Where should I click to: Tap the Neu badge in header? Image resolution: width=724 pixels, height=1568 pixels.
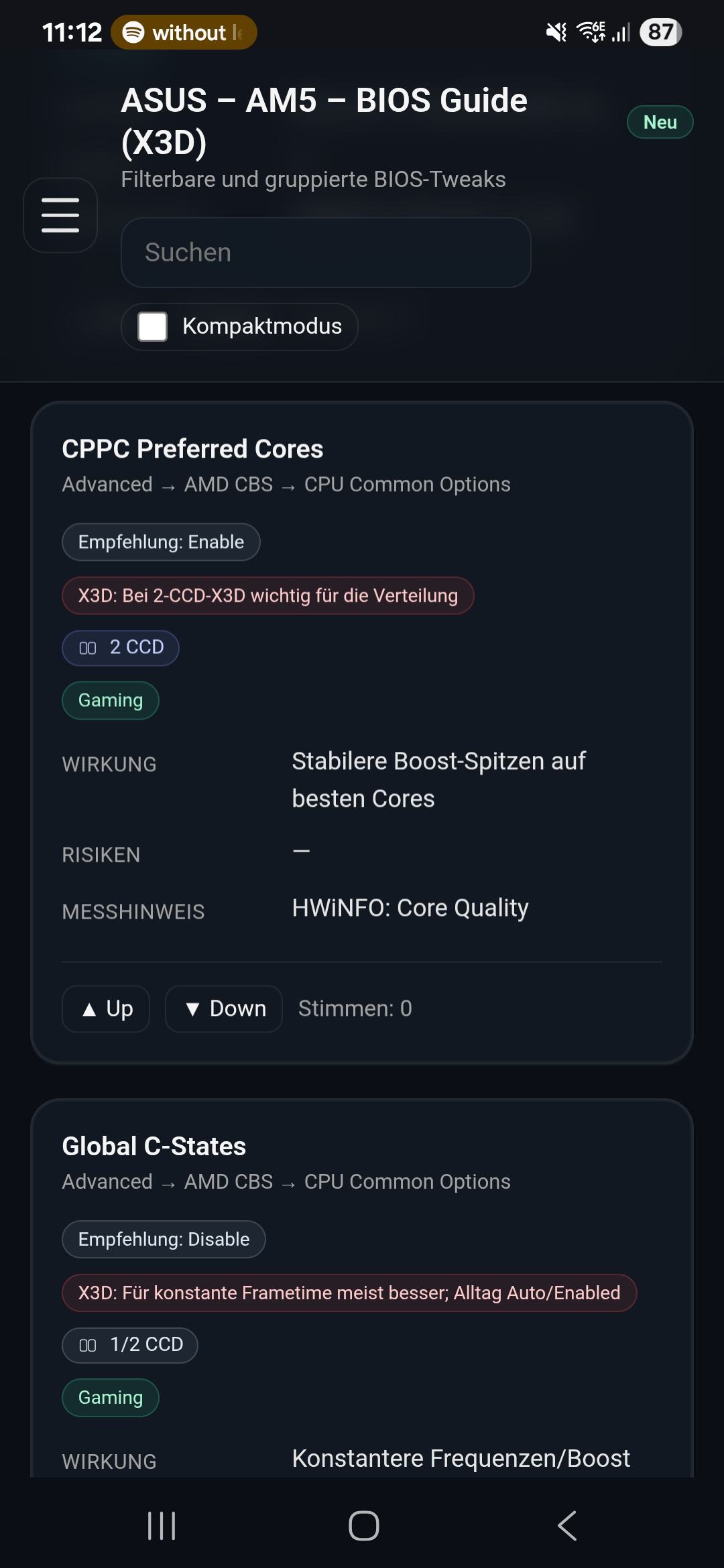660,122
